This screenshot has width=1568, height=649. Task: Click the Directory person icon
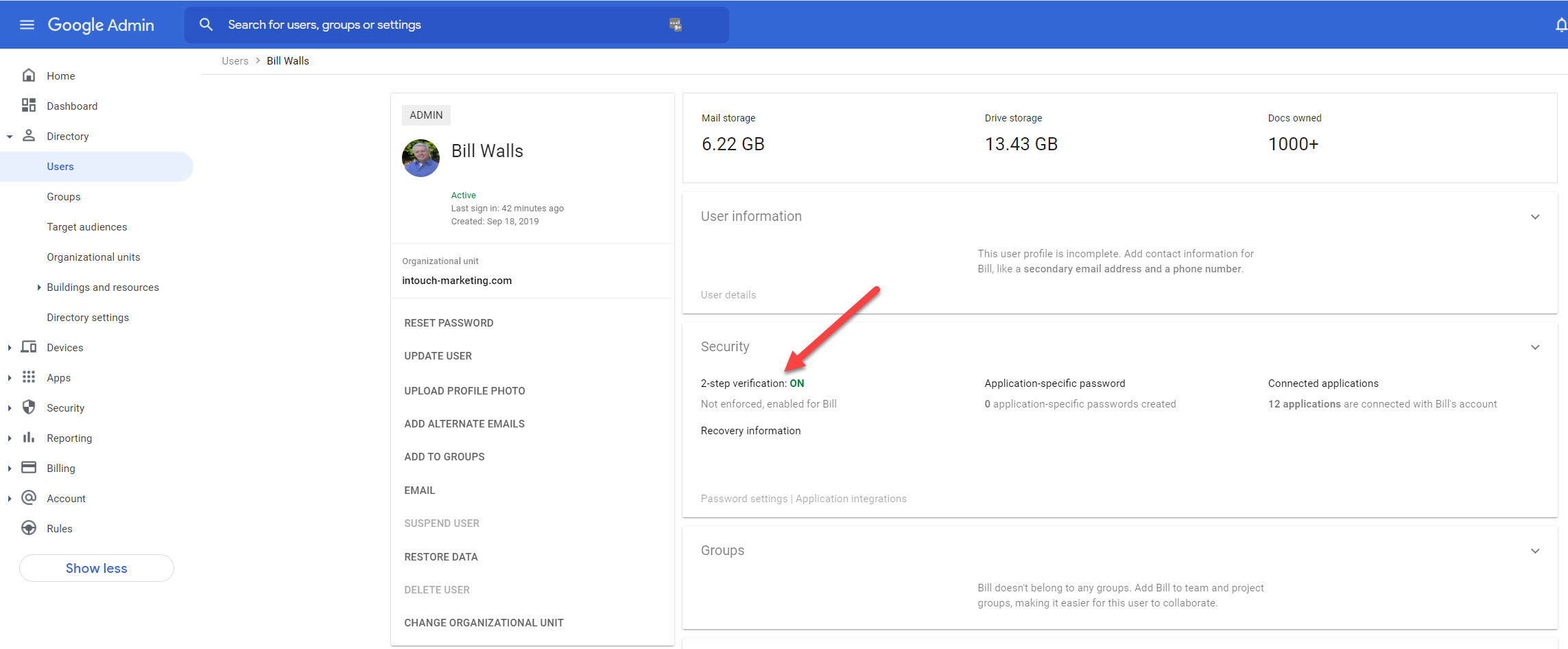[29, 136]
